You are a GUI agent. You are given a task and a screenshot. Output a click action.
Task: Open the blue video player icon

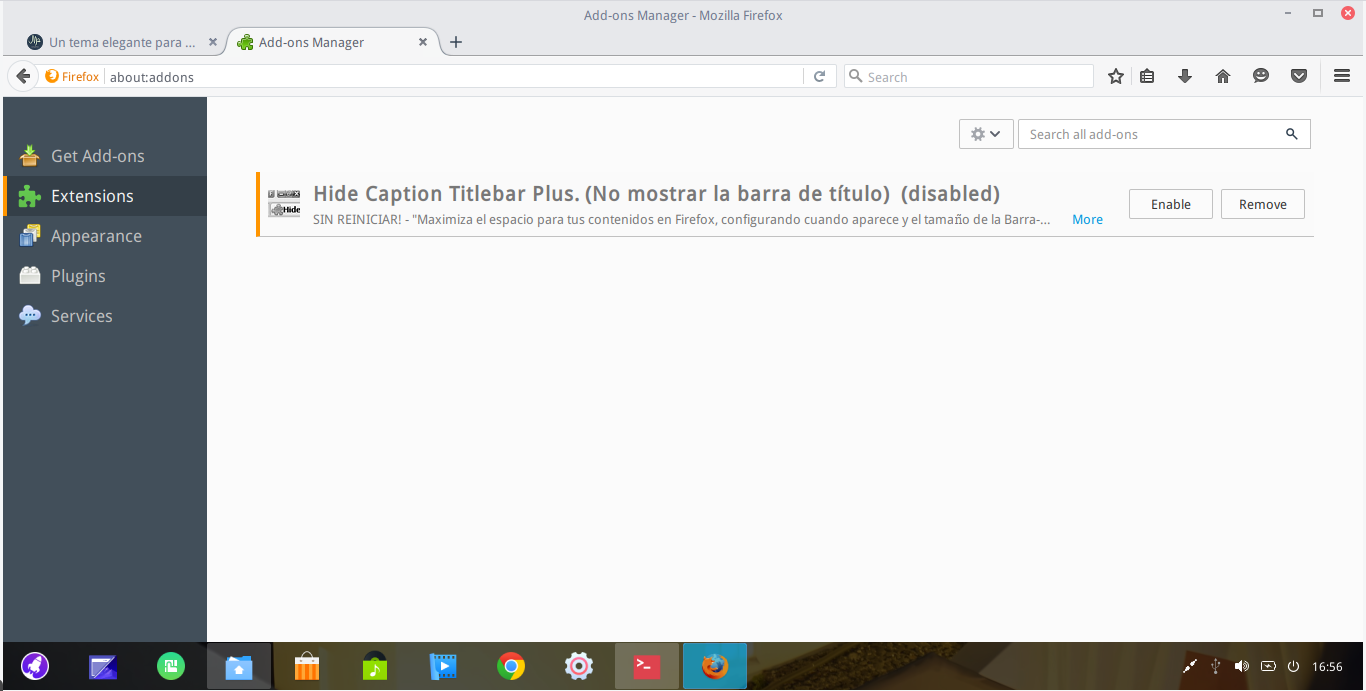(x=443, y=667)
